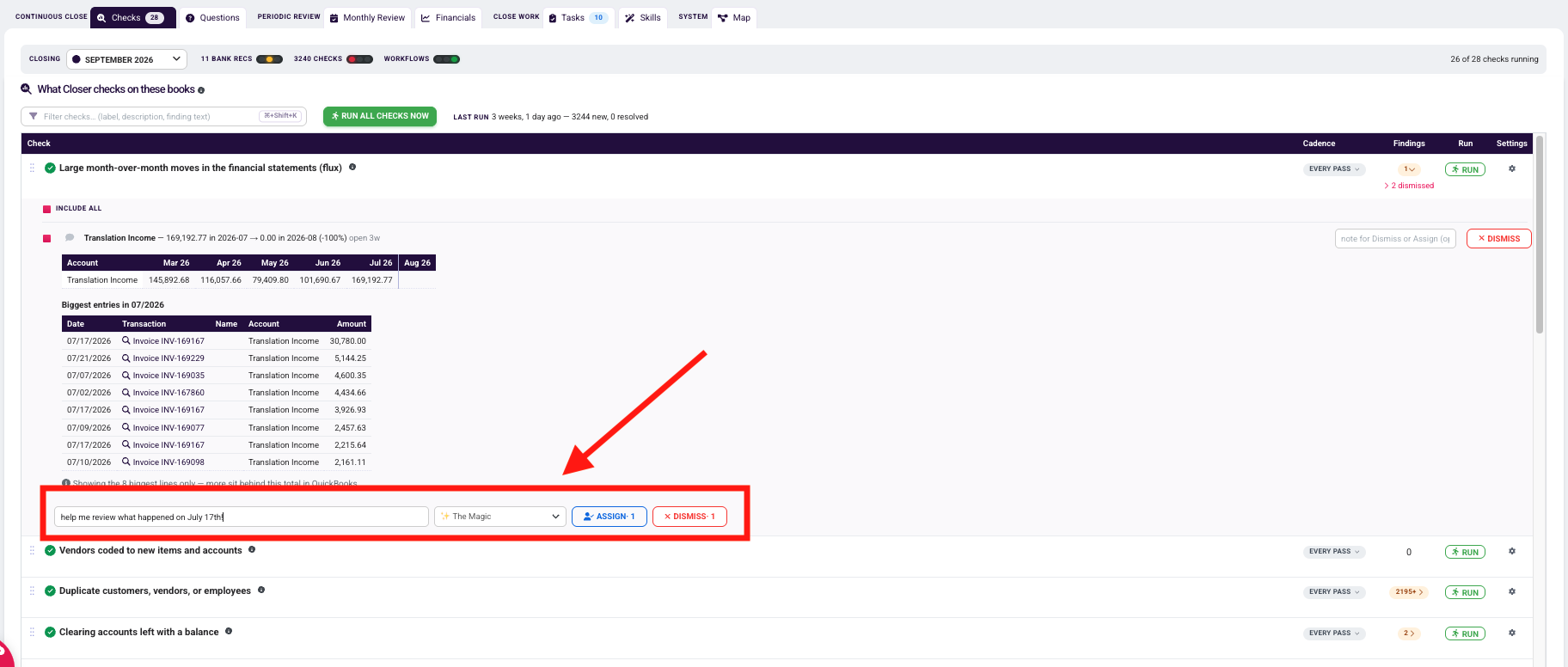Image resolution: width=1568 pixels, height=667 pixels.
Task: Open comment bubble on Translation Income finding
Action: click(x=70, y=237)
